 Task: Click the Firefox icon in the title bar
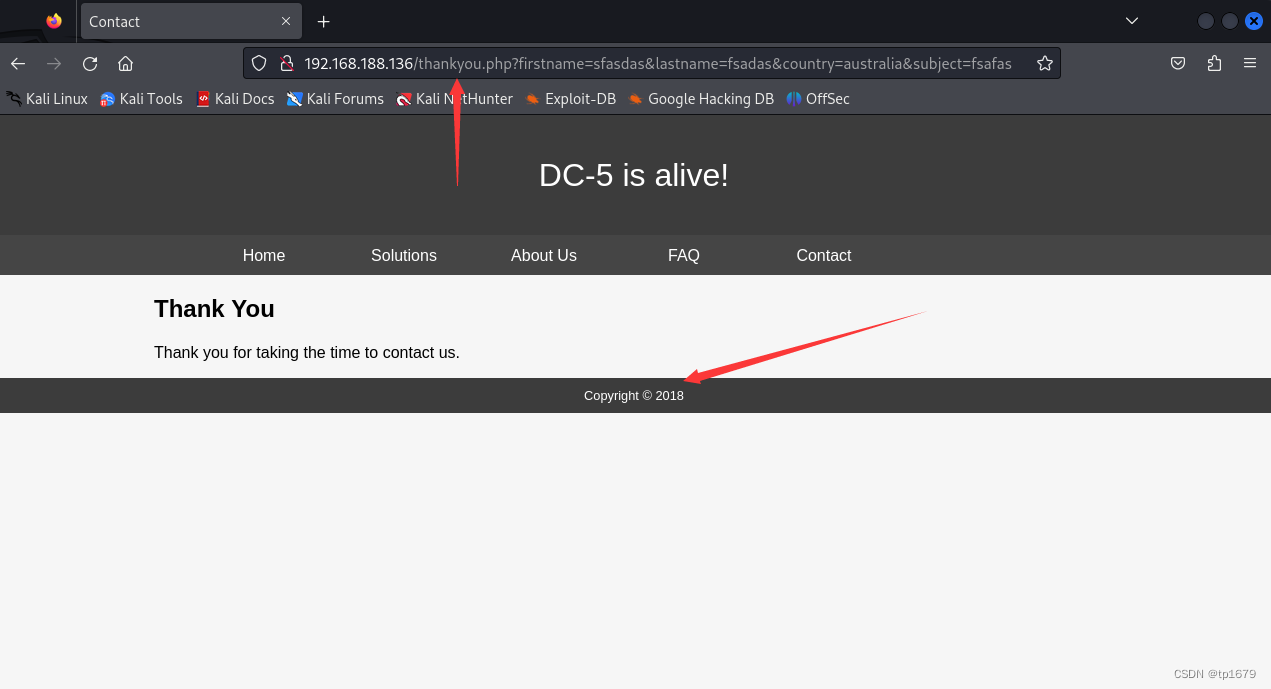54,21
